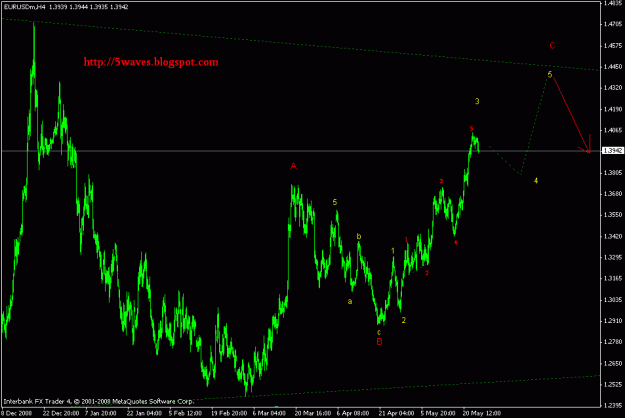Click the 1.3550 price axis value
This screenshot has height=418, width=625.
pos(613,215)
